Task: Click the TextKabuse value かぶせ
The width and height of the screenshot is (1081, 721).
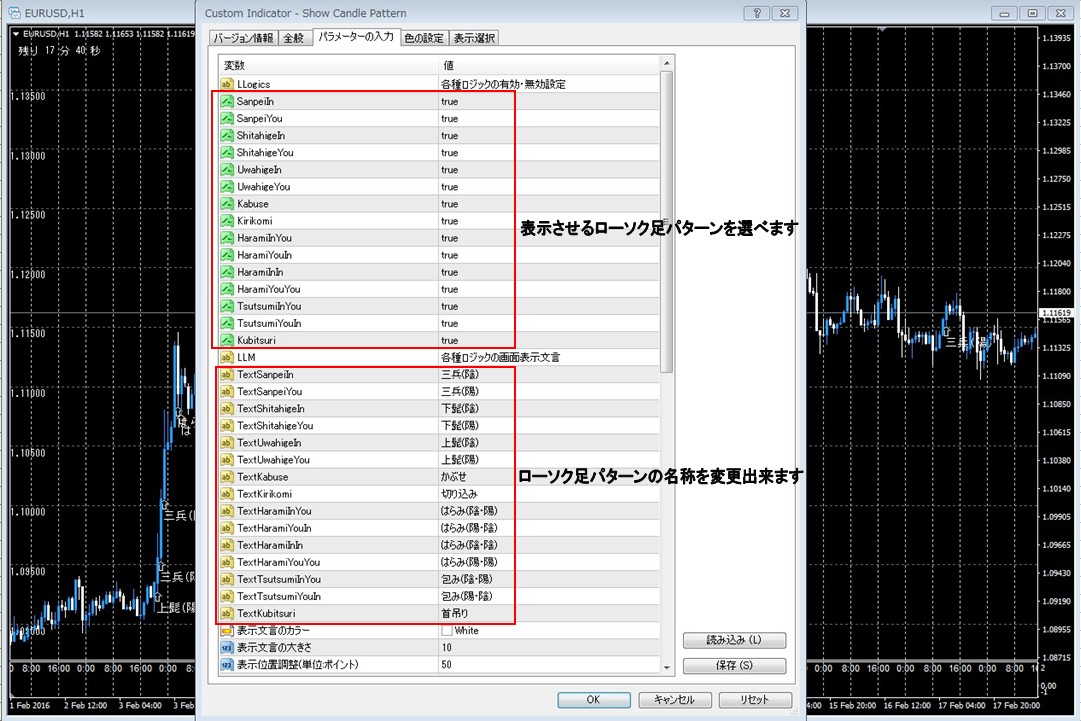Action: click(x=454, y=477)
